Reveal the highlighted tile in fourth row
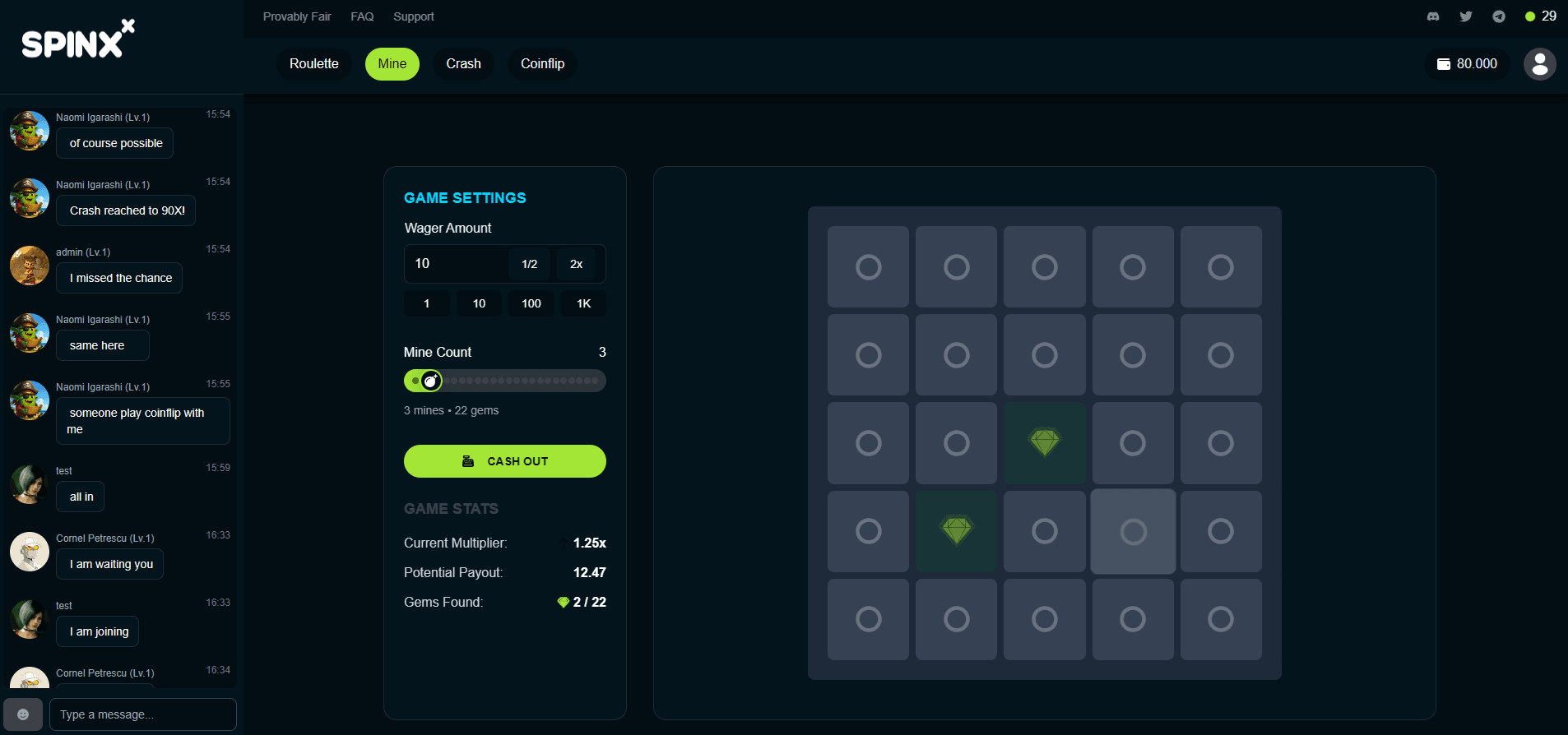 tap(1133, 532)
